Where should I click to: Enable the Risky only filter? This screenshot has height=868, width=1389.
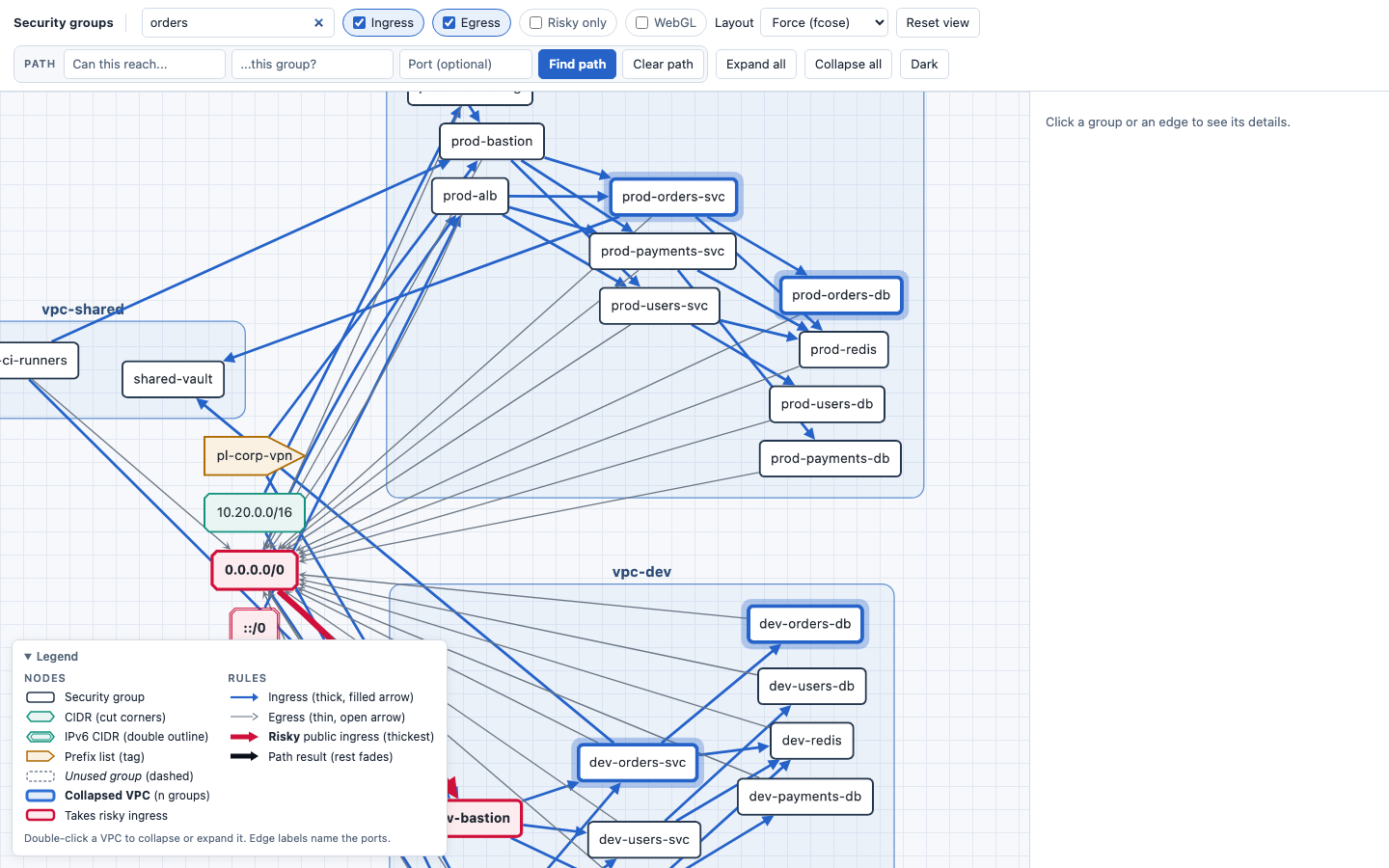pos(536,23)
